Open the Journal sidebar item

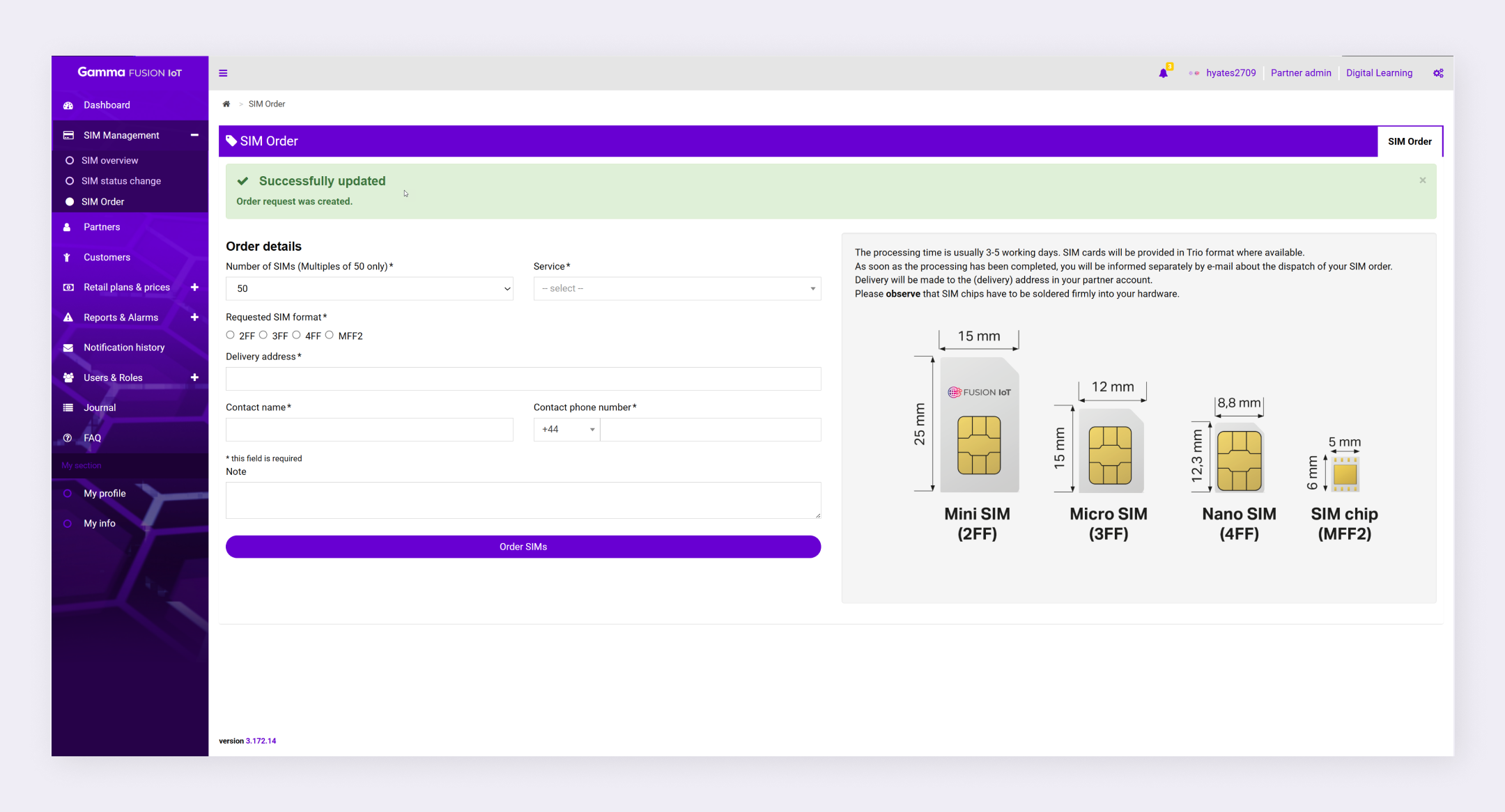coord(100,407)
